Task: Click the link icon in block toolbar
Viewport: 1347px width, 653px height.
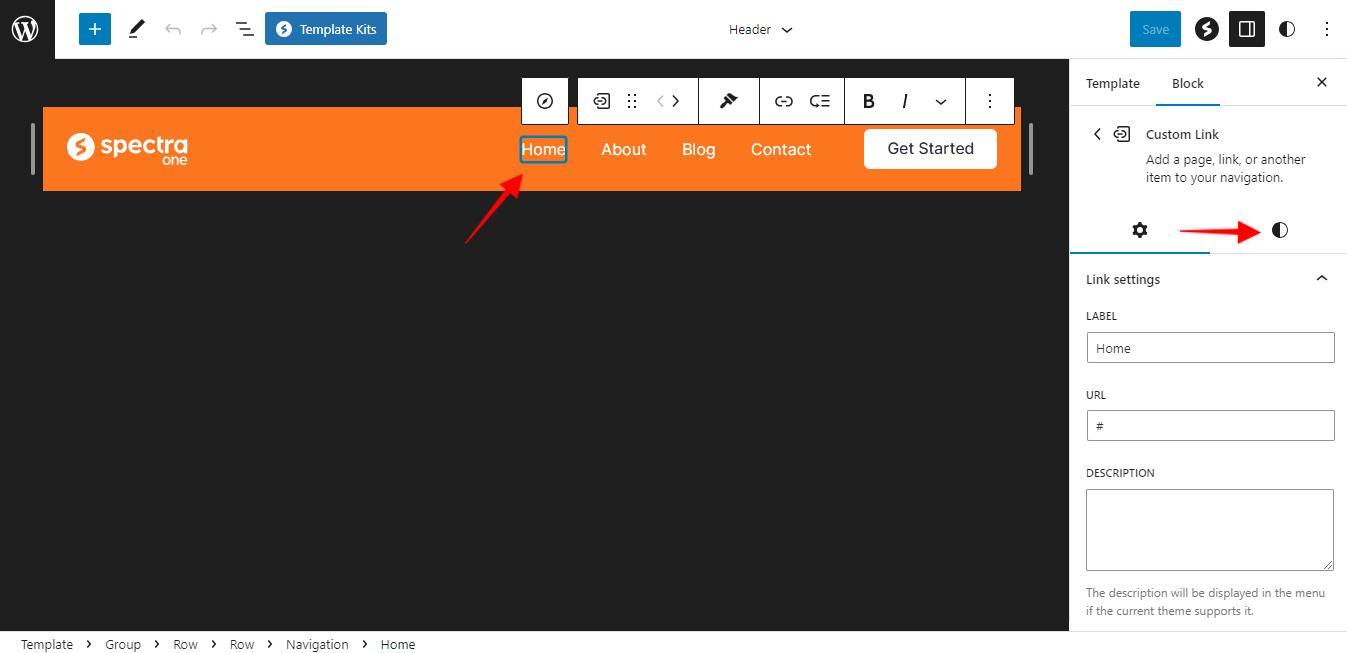Action: (784, 101)
